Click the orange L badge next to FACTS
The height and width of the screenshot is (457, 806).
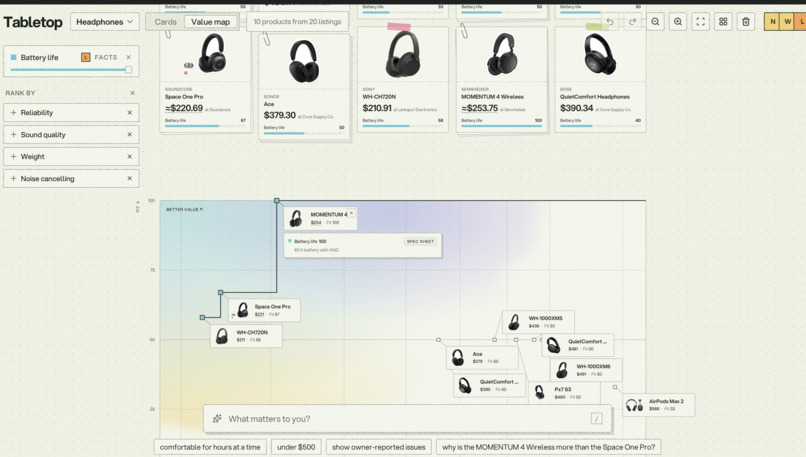click(x=85, y=57)
